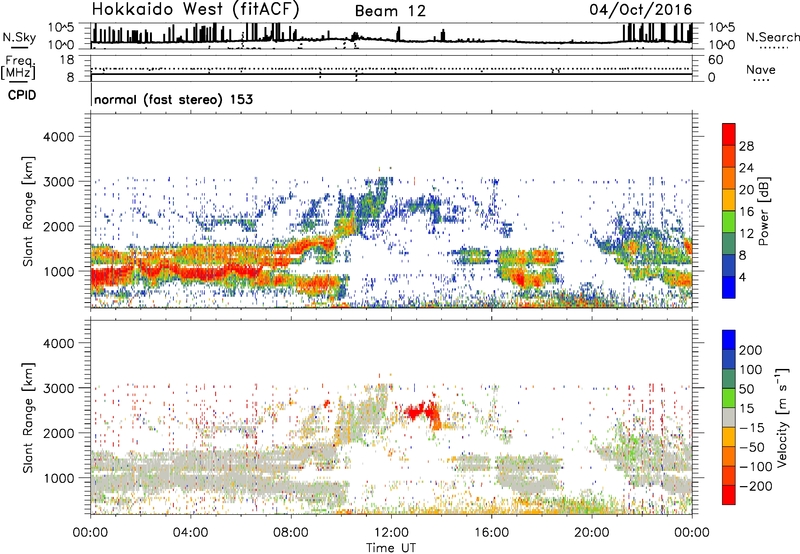Click the '20:00' time tick label
800x554 pixels.
[591, 533]
